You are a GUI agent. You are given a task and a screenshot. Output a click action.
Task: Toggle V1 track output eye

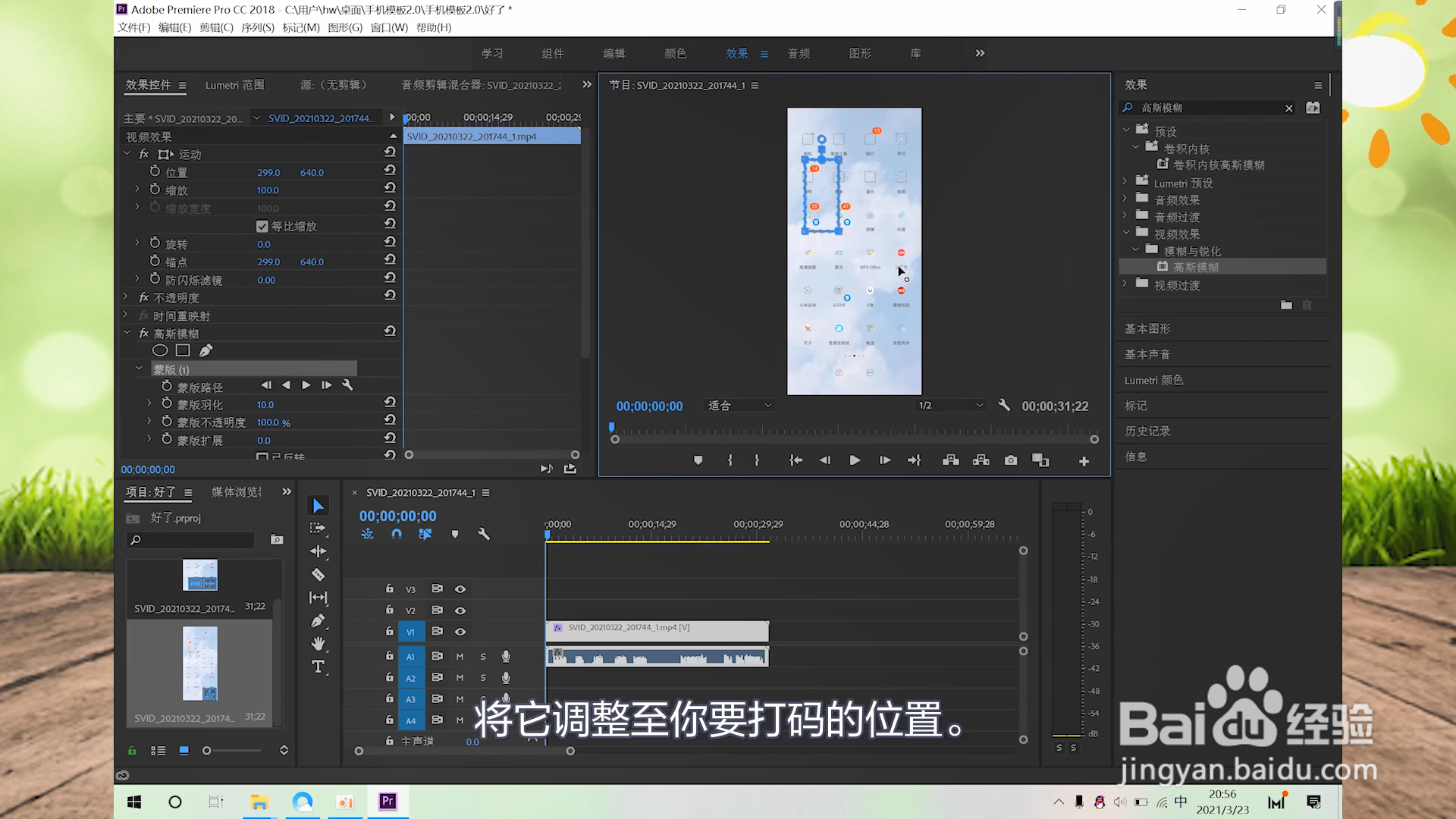click(x=460, y=632)
